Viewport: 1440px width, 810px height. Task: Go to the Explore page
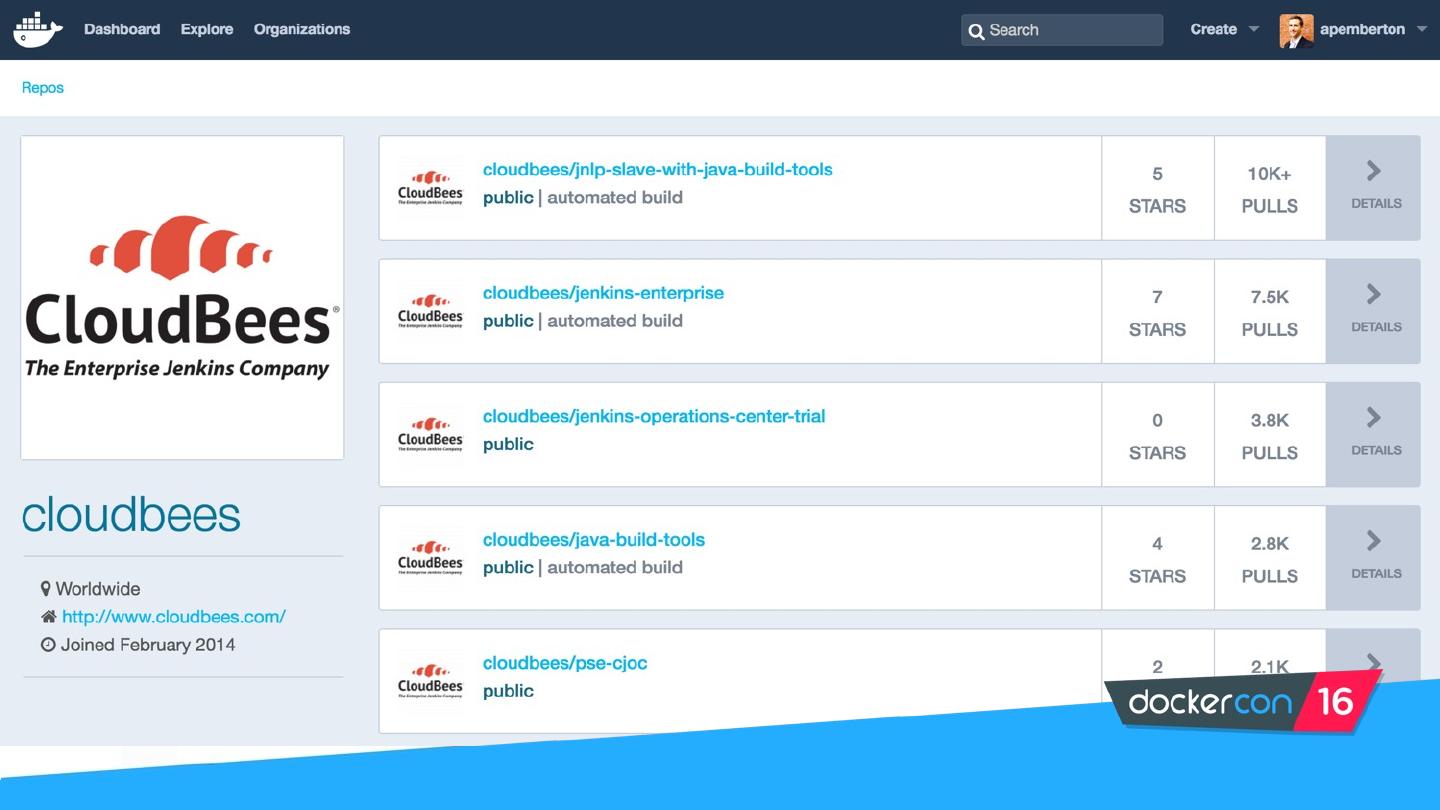coord(207,30)
